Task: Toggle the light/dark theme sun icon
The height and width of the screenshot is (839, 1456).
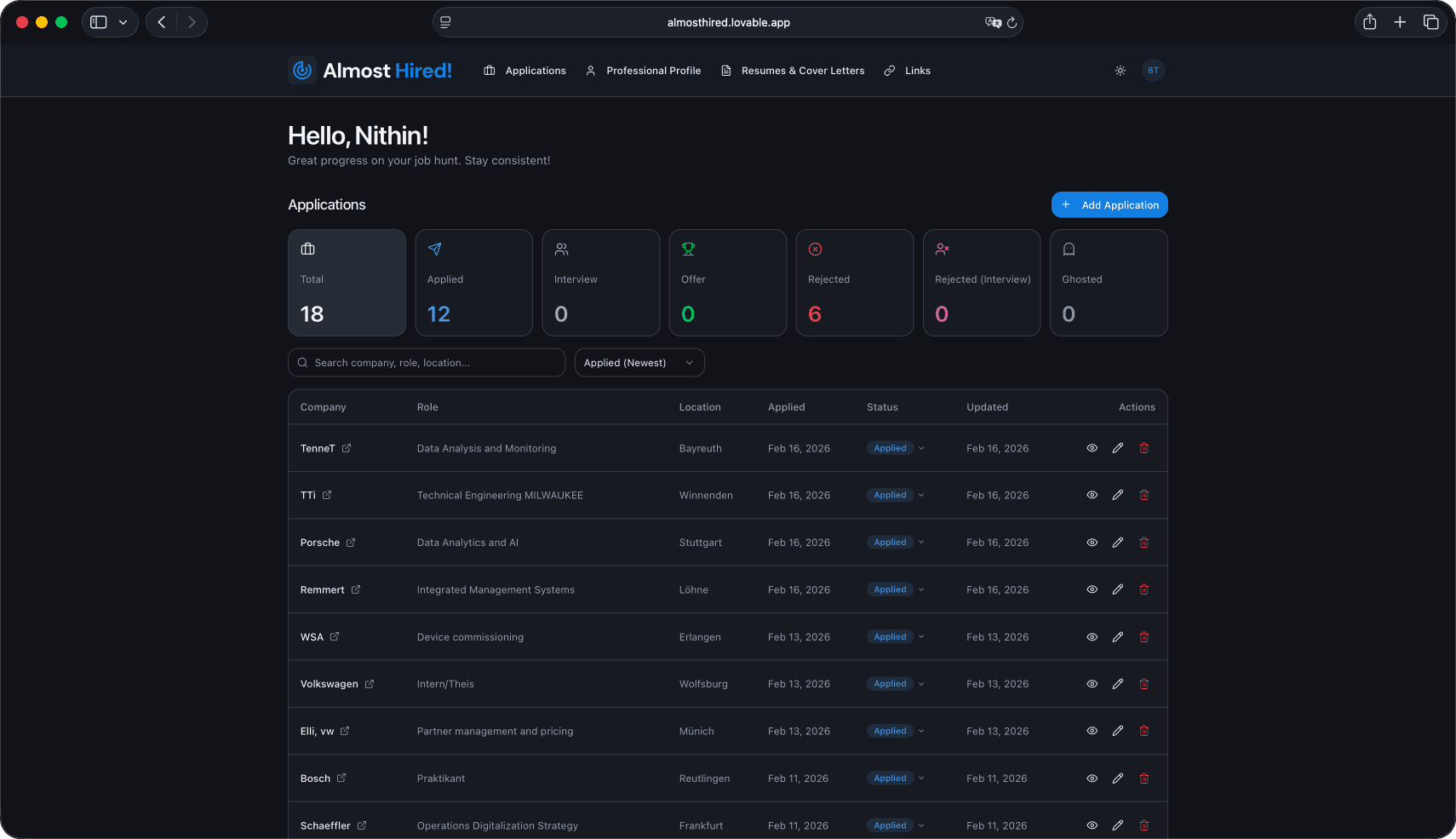Action: (1120, 71)
